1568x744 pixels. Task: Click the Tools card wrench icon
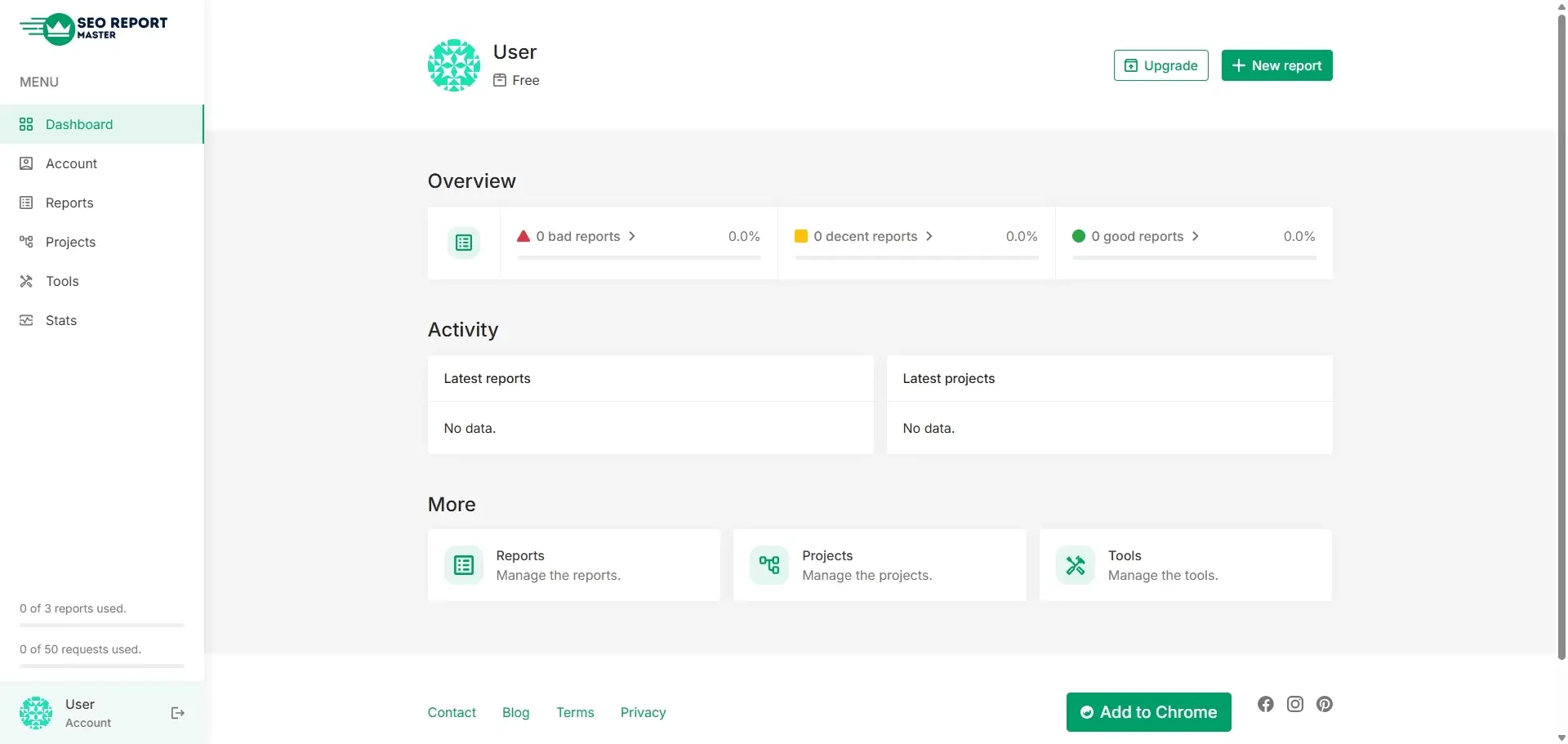[x=1075, y=565]
